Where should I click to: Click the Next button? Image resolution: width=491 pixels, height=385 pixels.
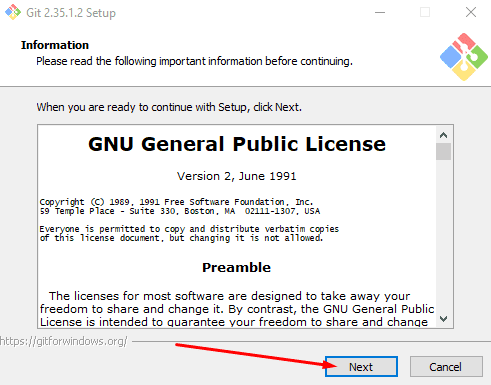(x=361, y=367)
